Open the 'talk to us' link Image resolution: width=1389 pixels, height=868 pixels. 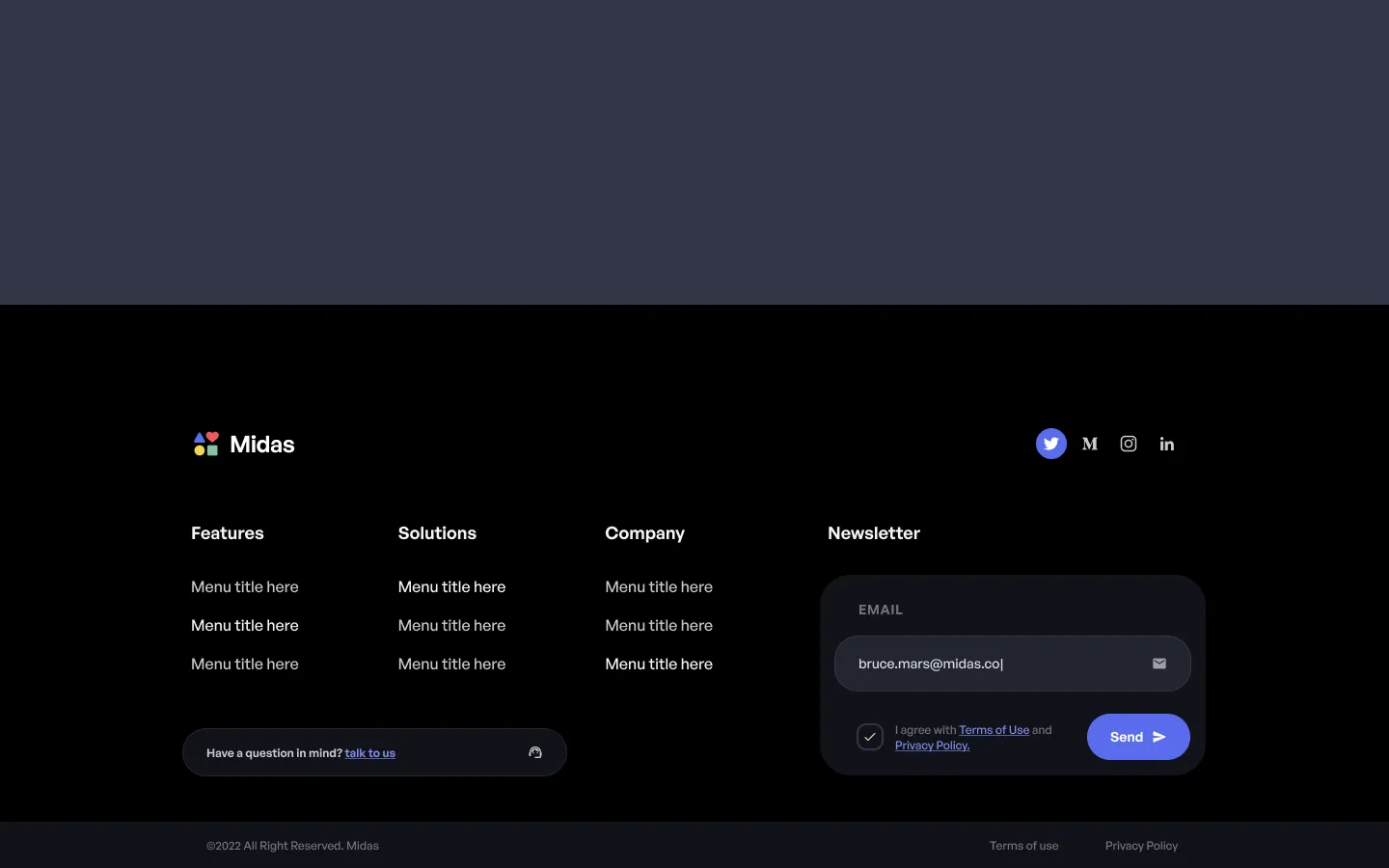tap(370, 753)
